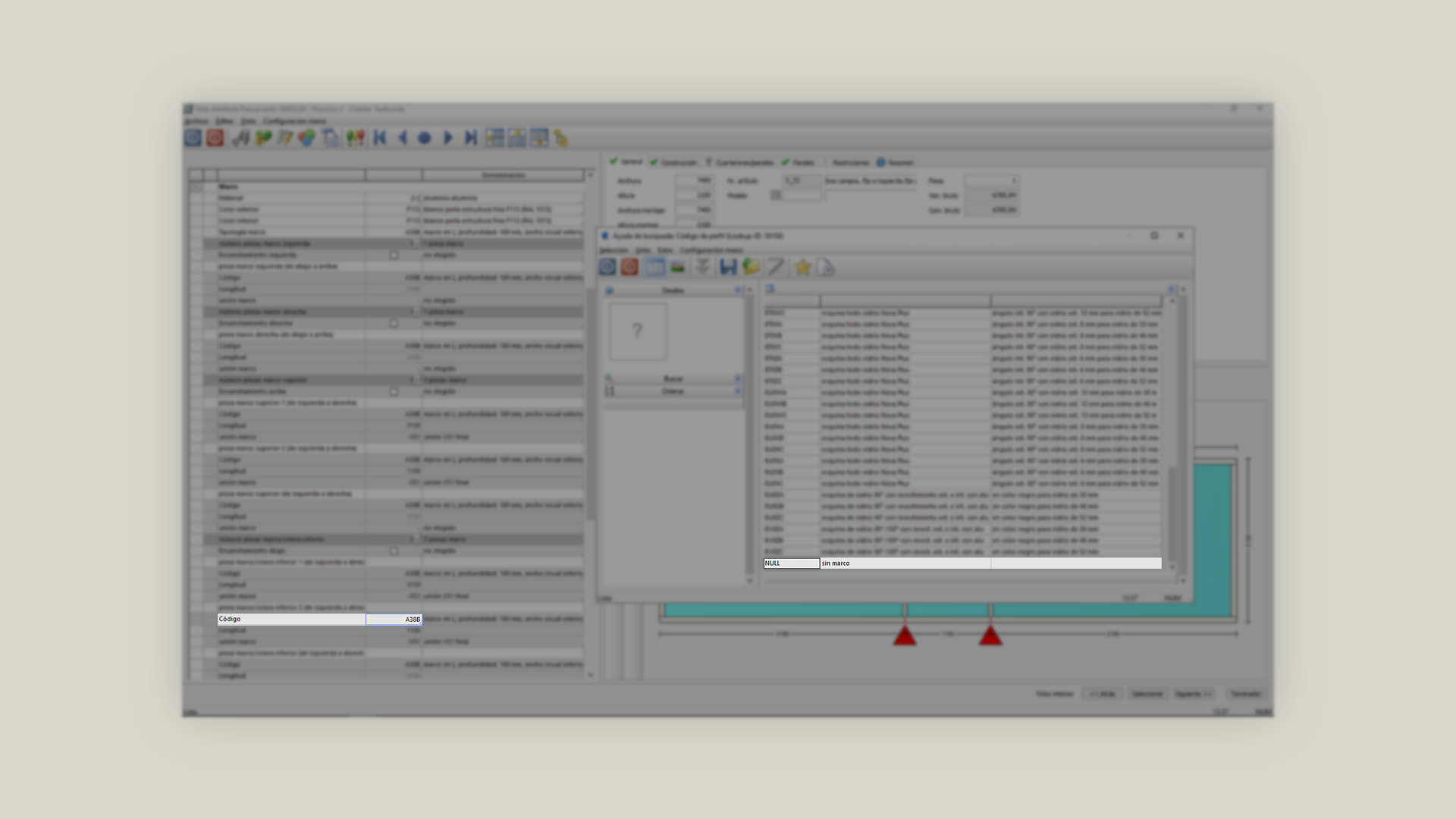Screen dimensions: 1456x819
Task: Click the Nr. artículo input field
Action: [802, 181]
